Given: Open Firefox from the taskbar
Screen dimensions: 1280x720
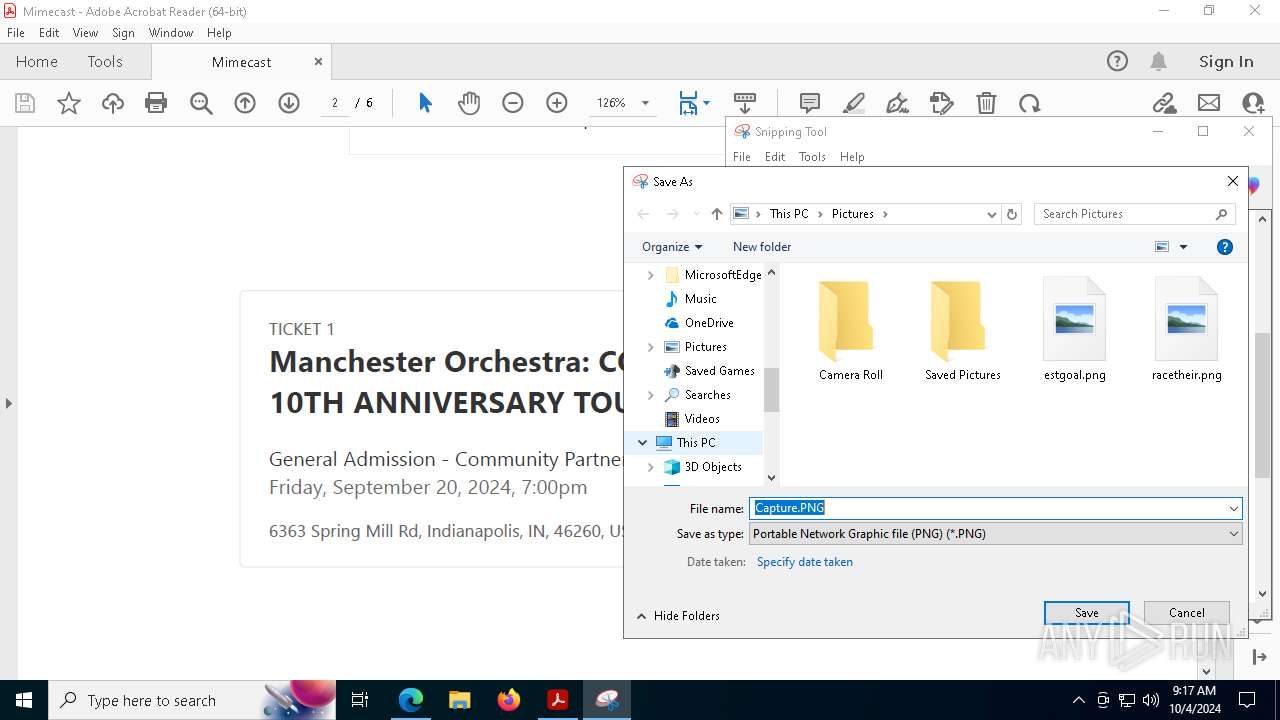Looking at the screenshot, I should [509, 700].
